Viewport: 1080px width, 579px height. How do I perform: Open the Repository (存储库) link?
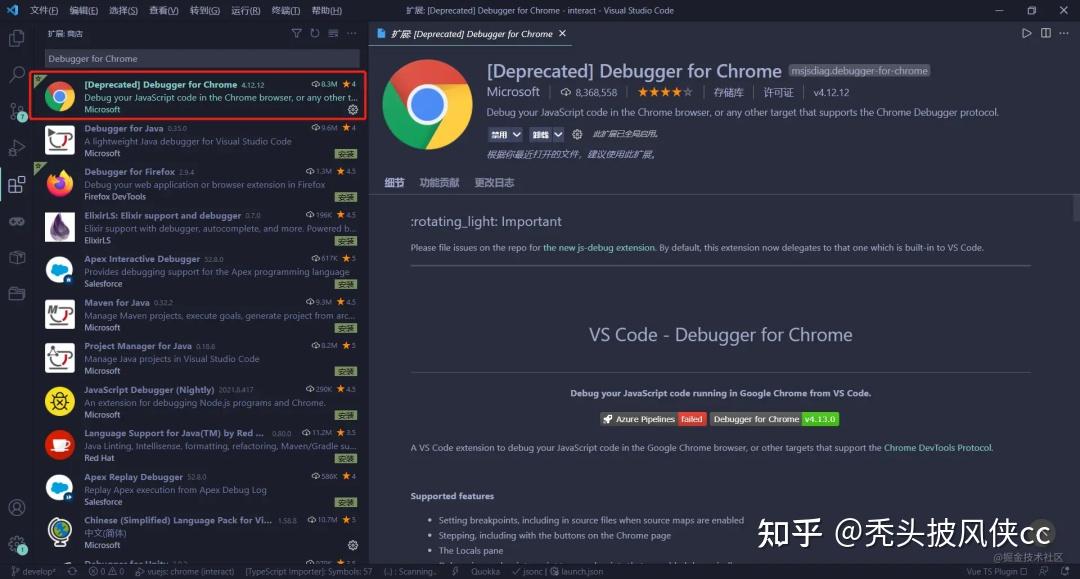pyautogui.click(x=728, y=92)
